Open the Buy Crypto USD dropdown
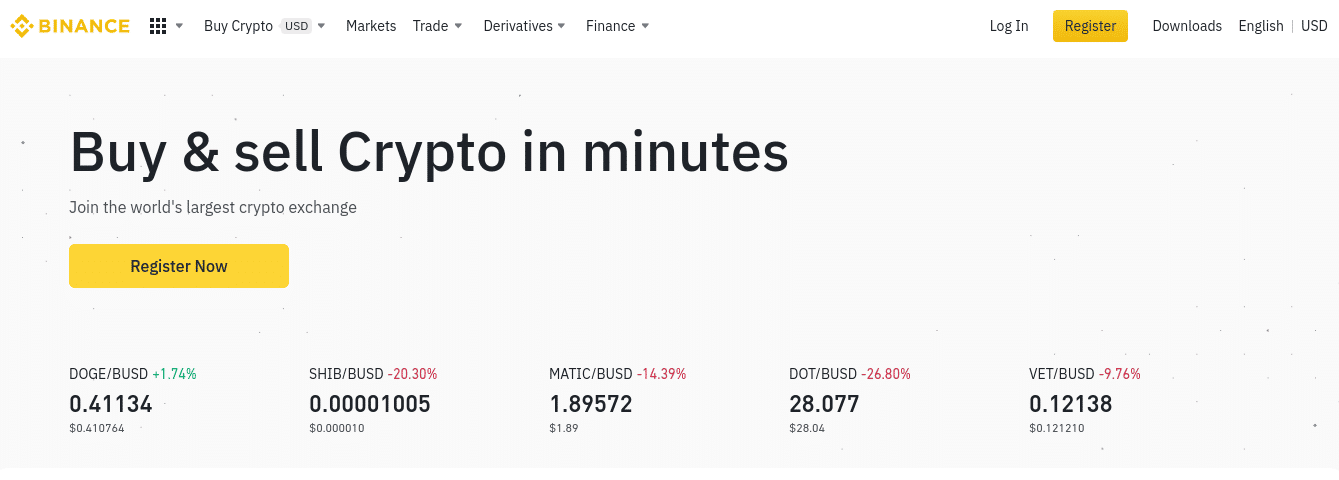This screenshot has width=1339, height=480. tap(265, 26)
